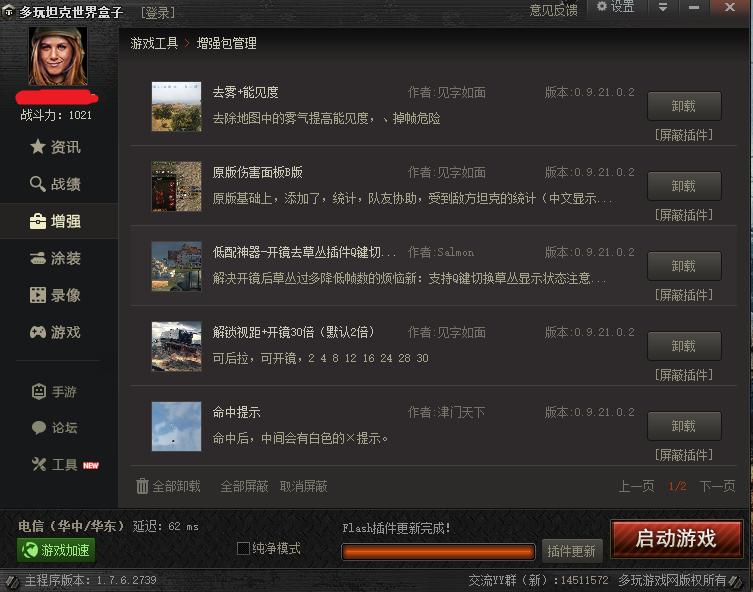Click the 解锁视距+开镜30倍（默认2倍） title
The width and height of the screenshot is (753, 592).
tap(293, 332)
